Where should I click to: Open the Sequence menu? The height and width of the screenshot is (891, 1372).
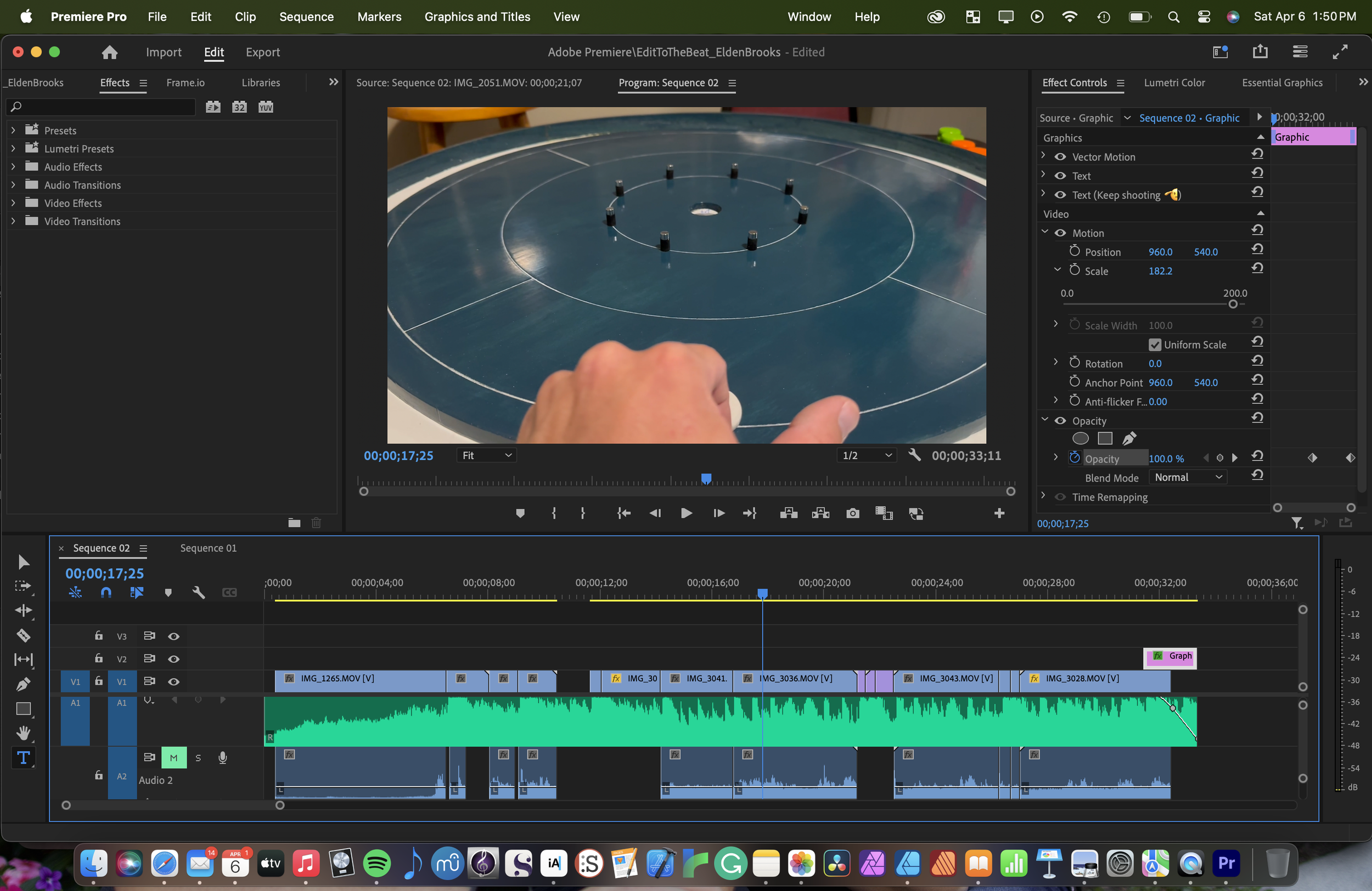click(x=306, y=16)
